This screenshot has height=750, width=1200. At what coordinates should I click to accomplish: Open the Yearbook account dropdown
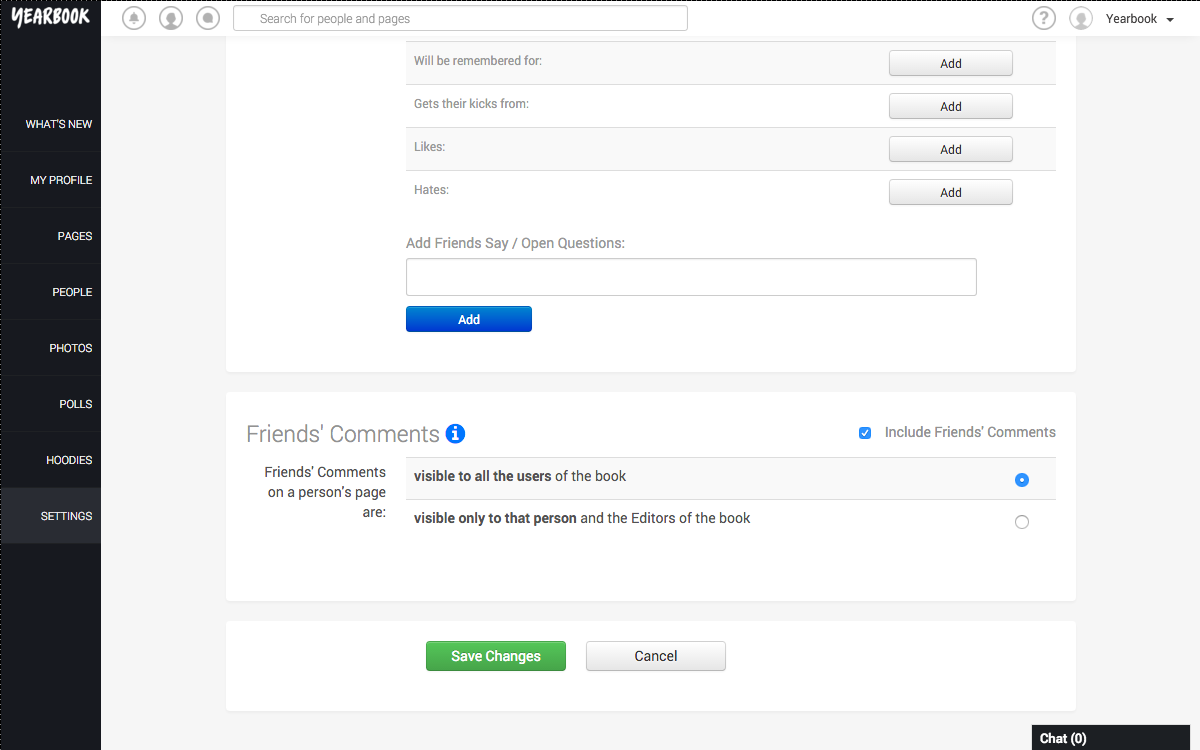(x=1140, y=19)
